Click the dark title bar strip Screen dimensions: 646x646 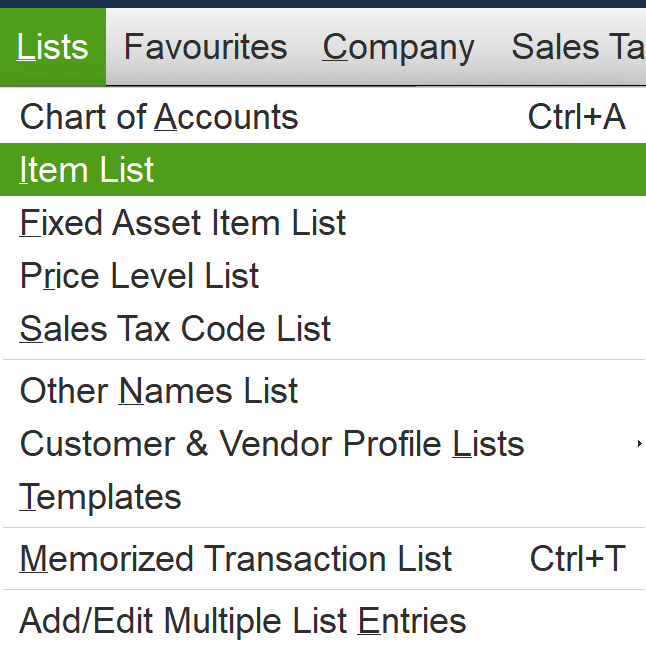click(x=323, y=4)
